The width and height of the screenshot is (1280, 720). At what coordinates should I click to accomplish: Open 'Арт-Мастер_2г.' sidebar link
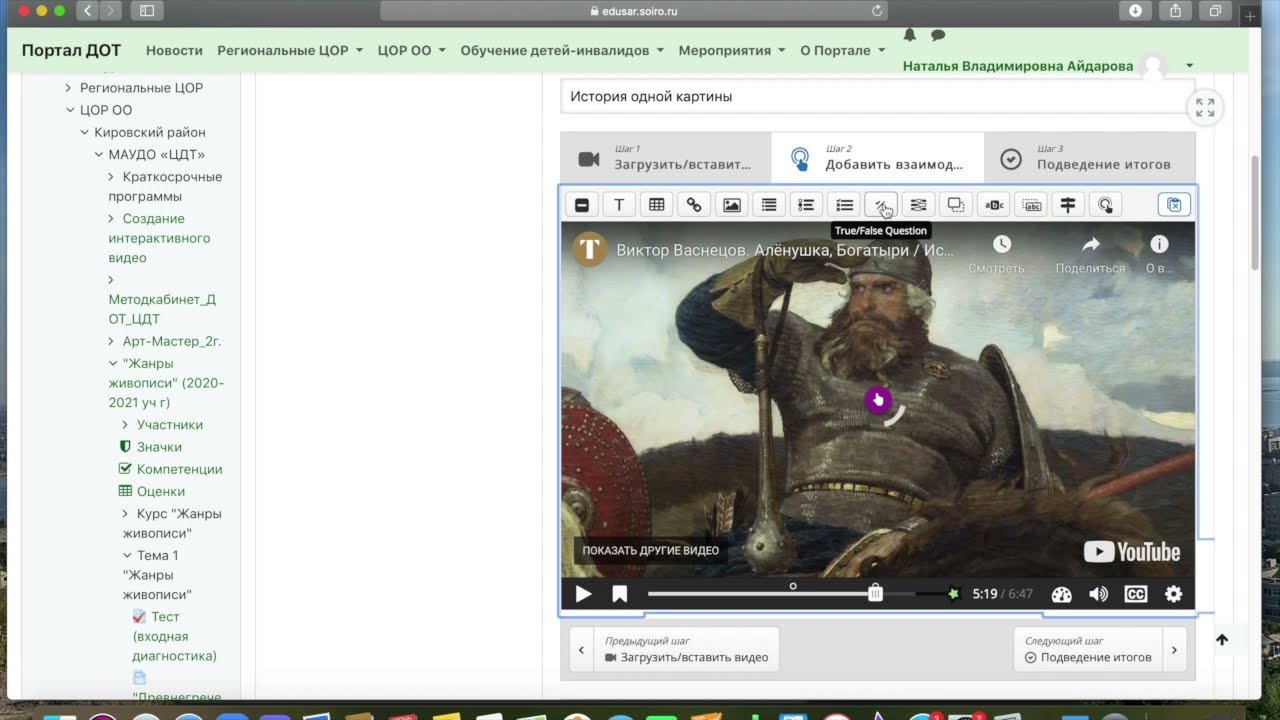(171, 341)
